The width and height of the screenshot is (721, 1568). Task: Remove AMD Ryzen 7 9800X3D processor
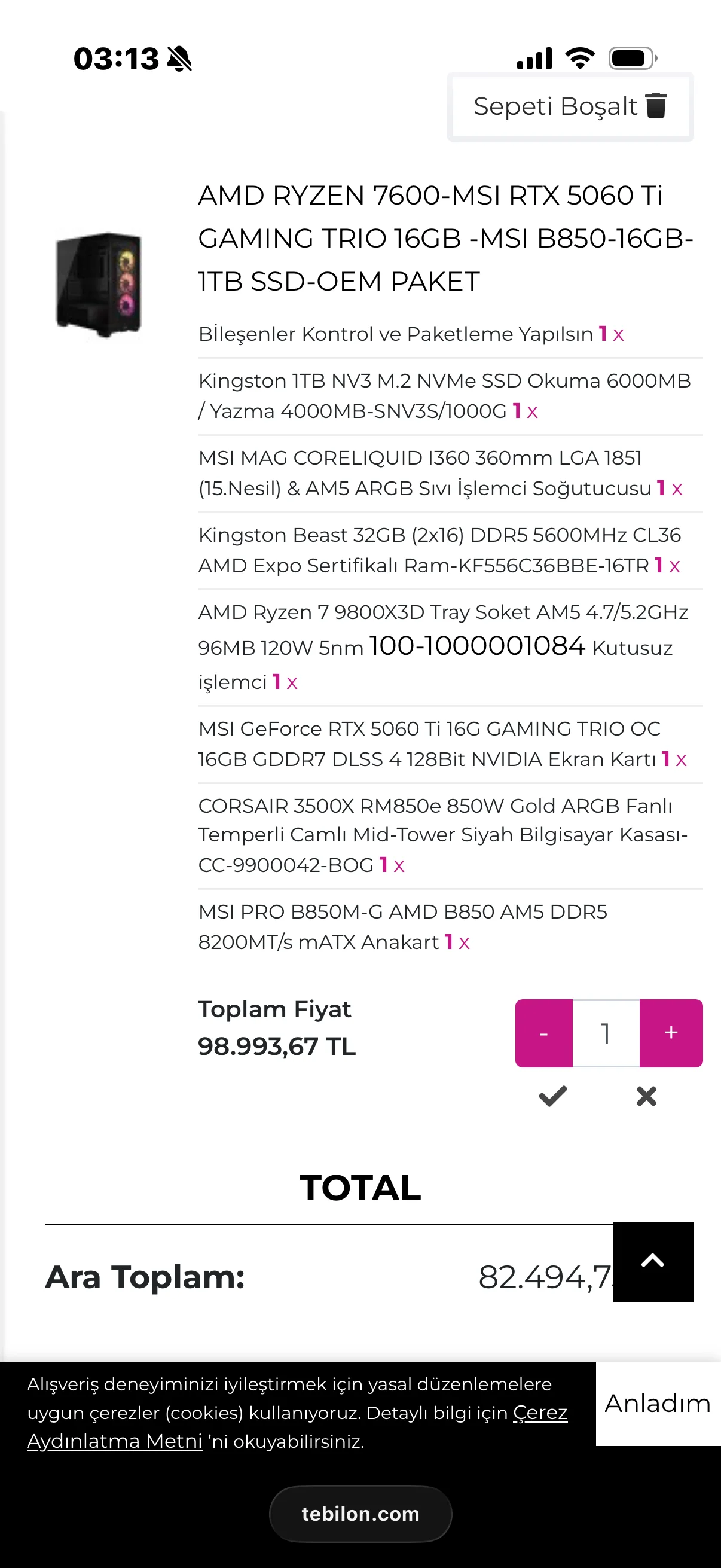292,683
